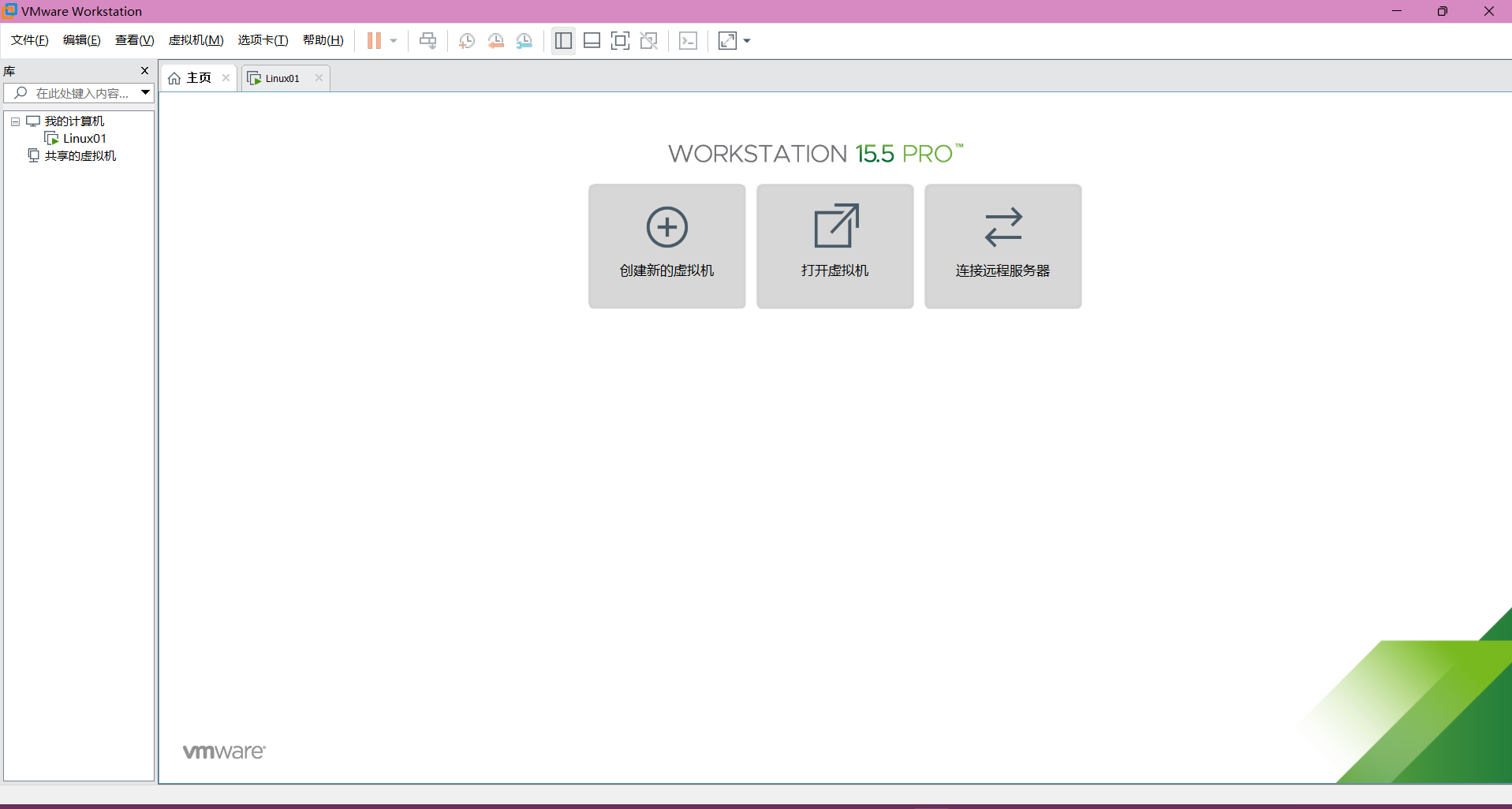Open the 帮助(H) menu
The height and width of the screenshot is (809, 1512).
(323, 40)
